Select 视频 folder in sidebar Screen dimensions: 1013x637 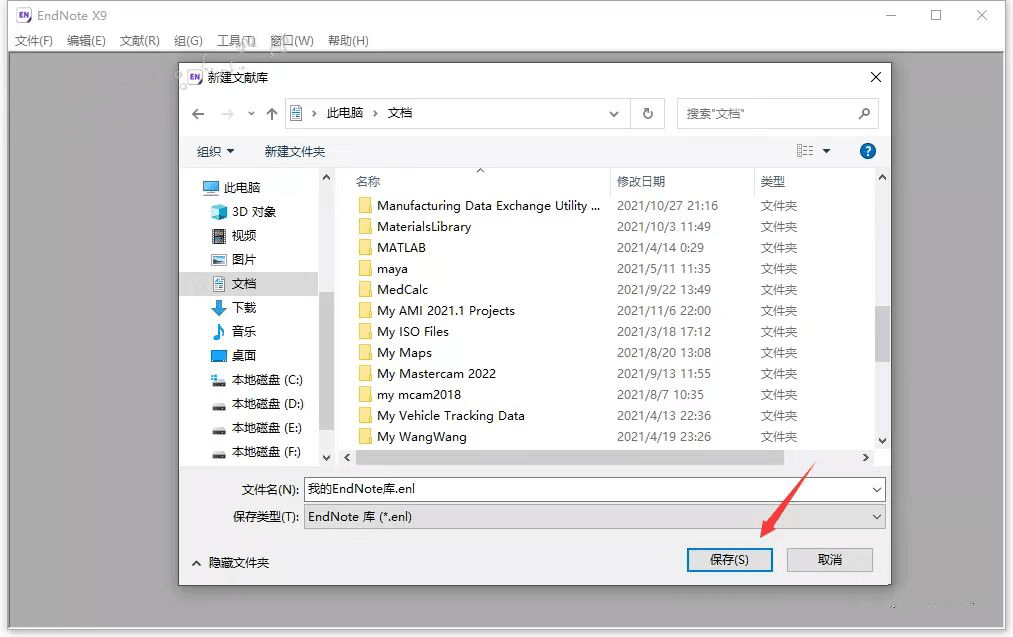point(235,236)
